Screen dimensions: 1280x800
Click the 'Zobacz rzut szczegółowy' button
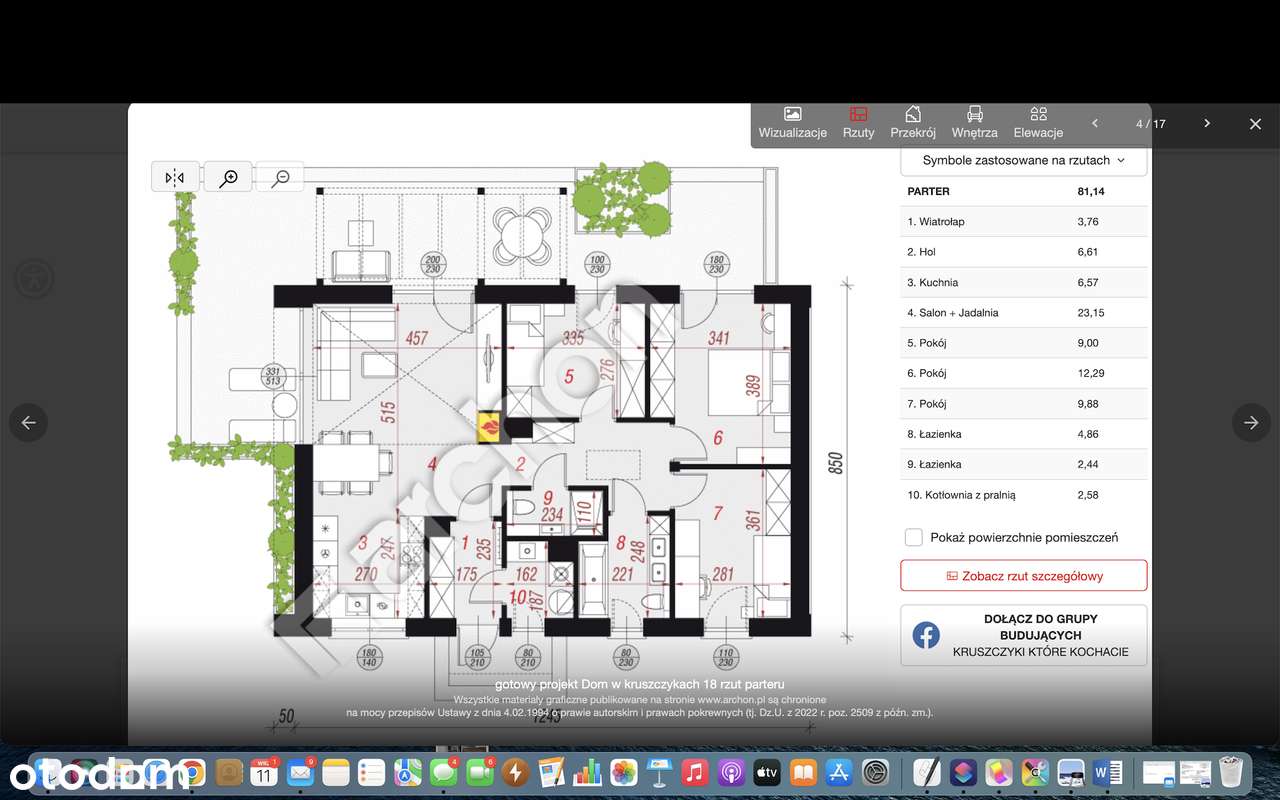pyautogui.click(x=1023, y=576)
